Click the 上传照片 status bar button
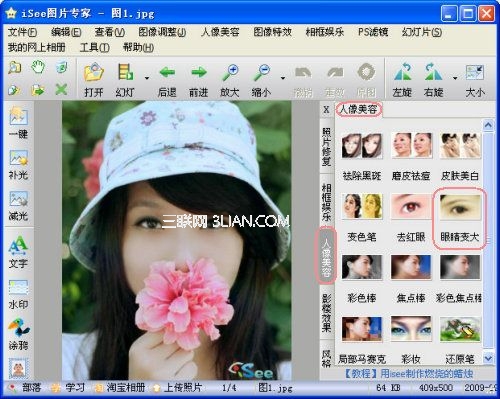This screenshot has width=500, height=399. pyautogui.click(x=177, y=387)
